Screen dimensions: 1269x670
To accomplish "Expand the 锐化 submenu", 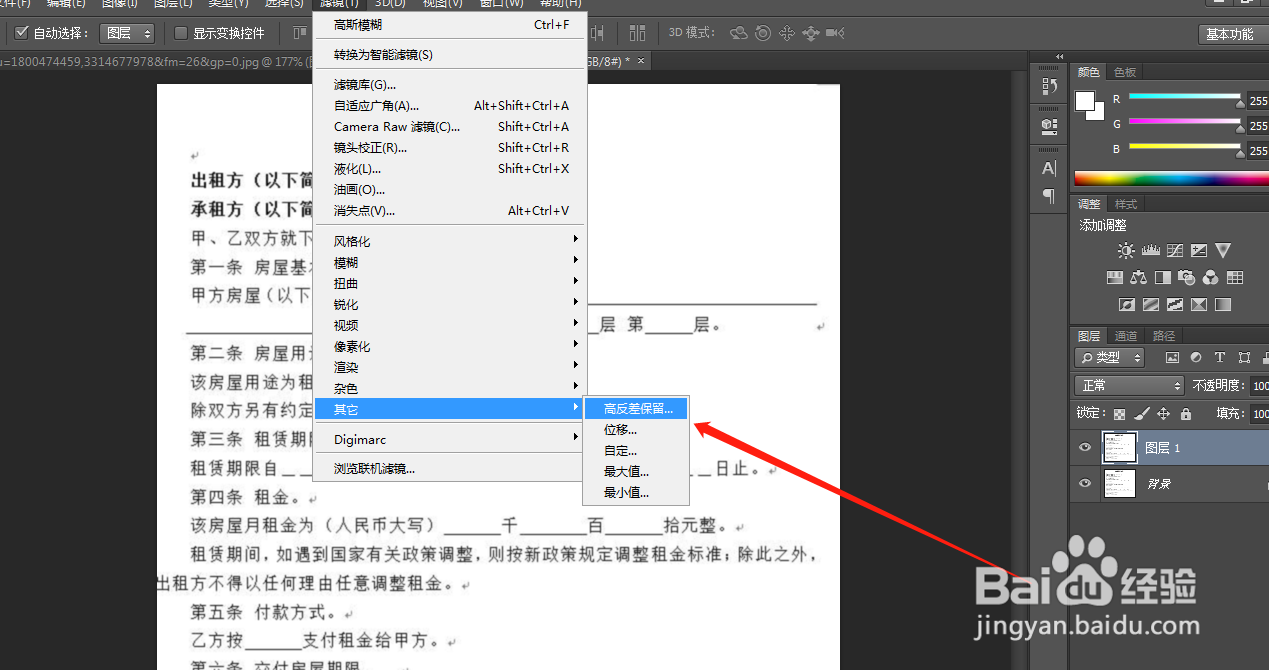I will point(449,304).
